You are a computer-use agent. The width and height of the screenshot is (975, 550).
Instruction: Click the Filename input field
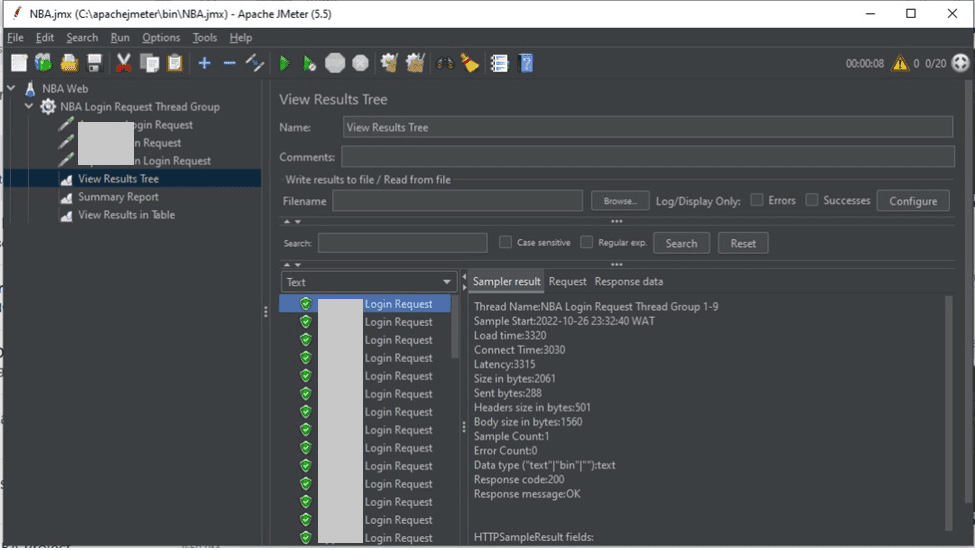point(457,201)
